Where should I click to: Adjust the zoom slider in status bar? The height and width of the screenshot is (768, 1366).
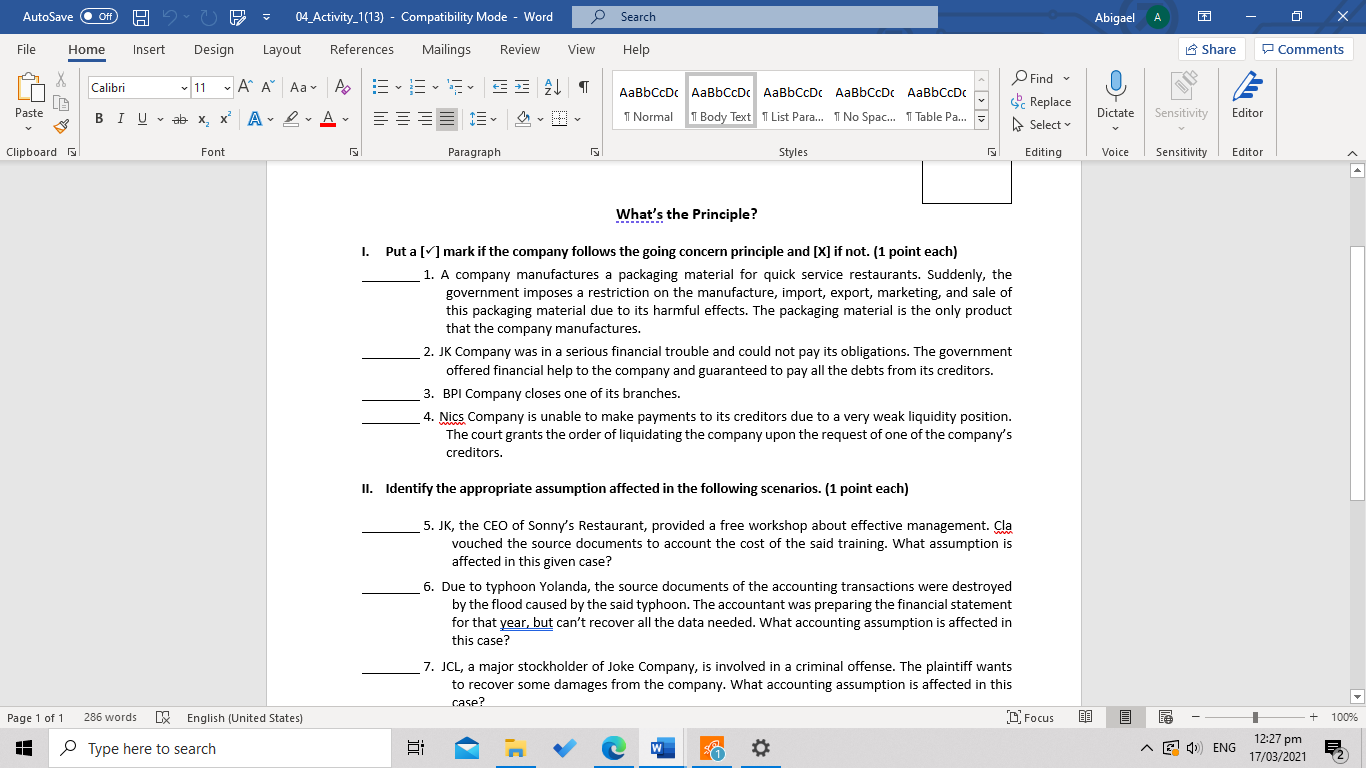coord(1255,717)
